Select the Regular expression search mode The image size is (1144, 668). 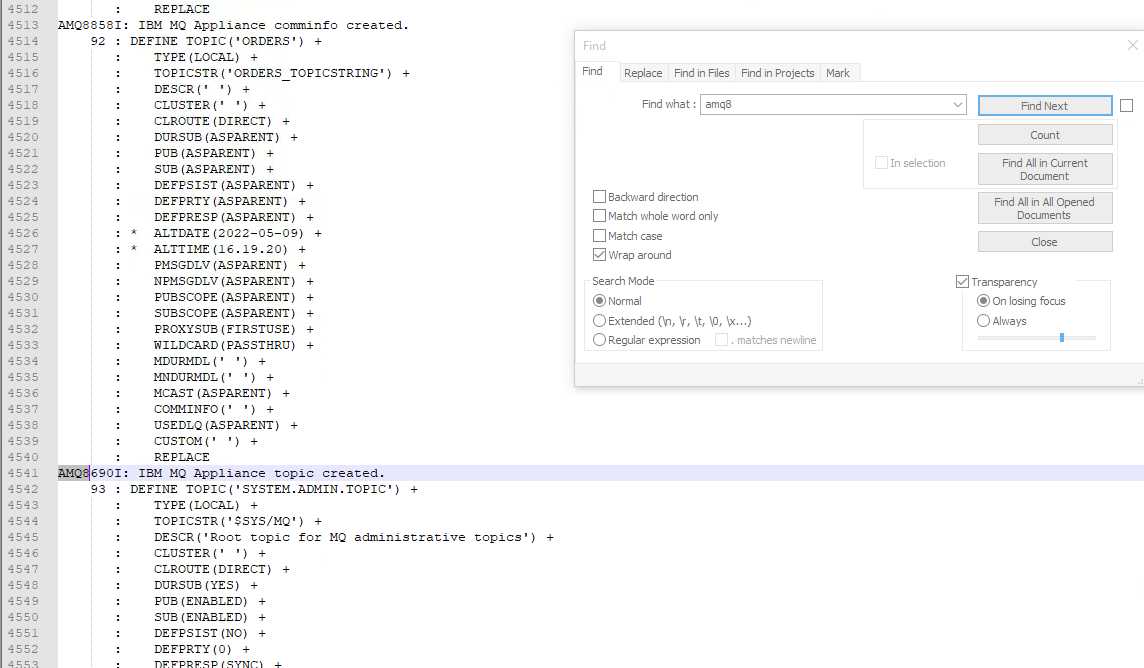(x=600, y=340)
